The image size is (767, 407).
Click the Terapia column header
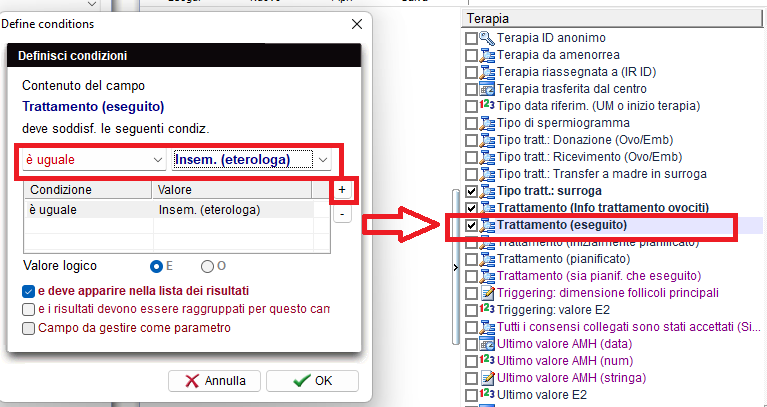[611, 19]
